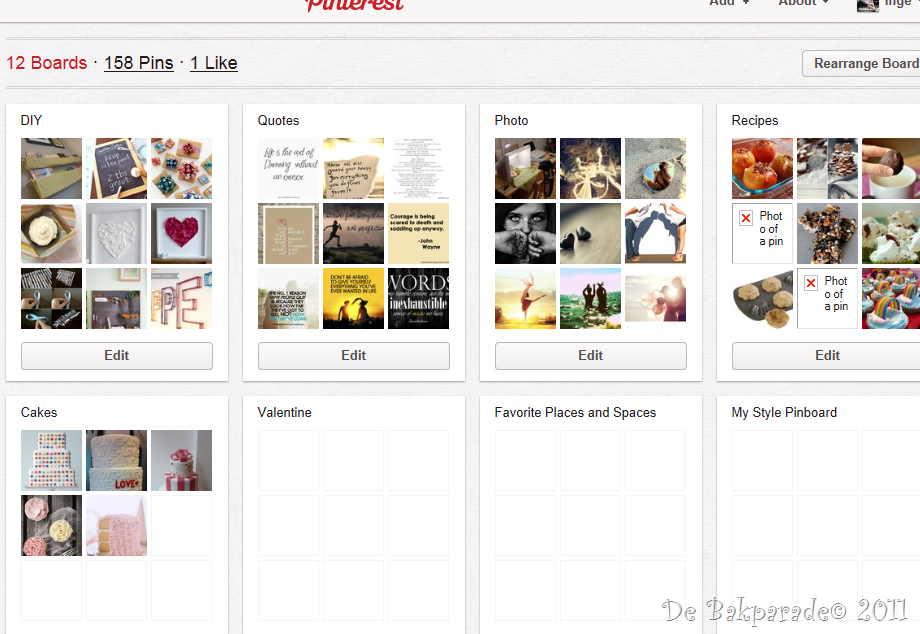Open the DIY board title
Viewport: 920px width, 634px height.
31,120
